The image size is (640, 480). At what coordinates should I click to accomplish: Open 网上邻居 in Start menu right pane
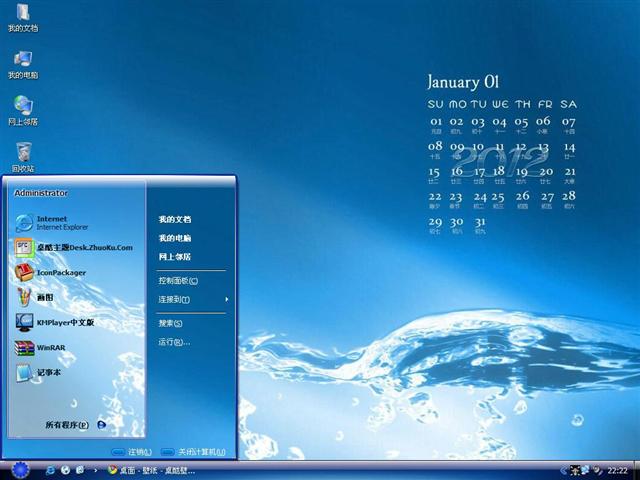point(175,257)
